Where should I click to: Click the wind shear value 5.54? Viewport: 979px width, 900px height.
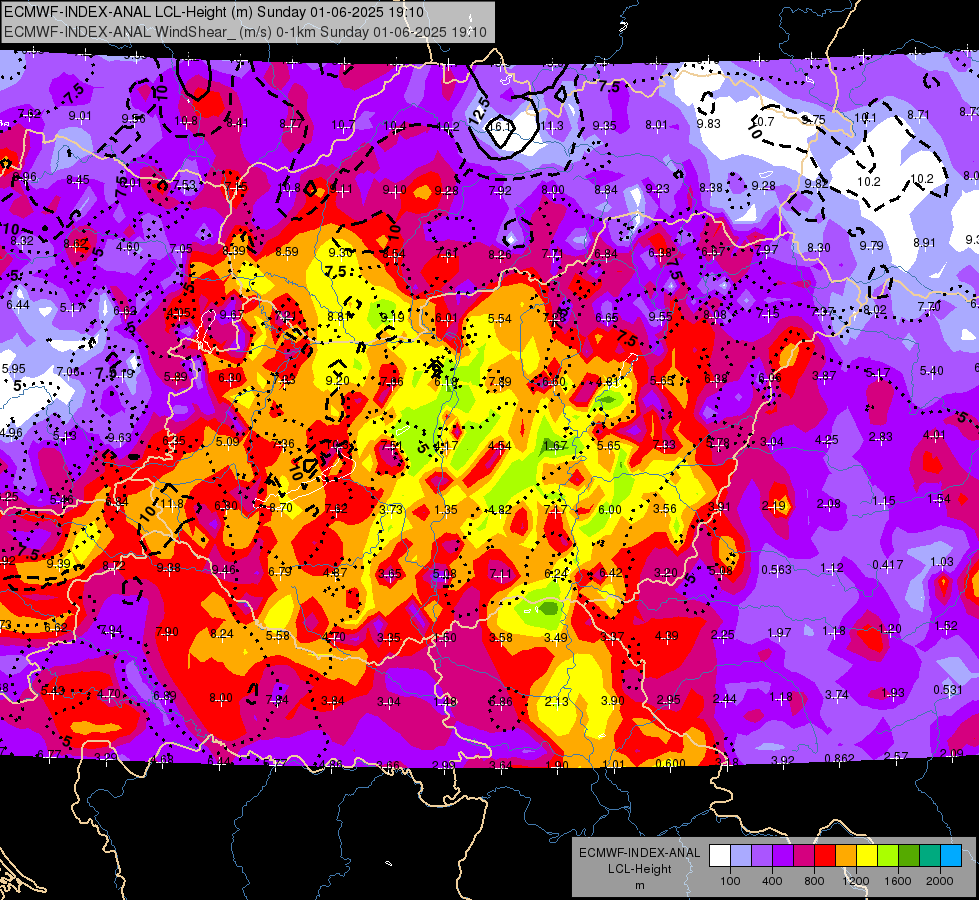(499, 319)
